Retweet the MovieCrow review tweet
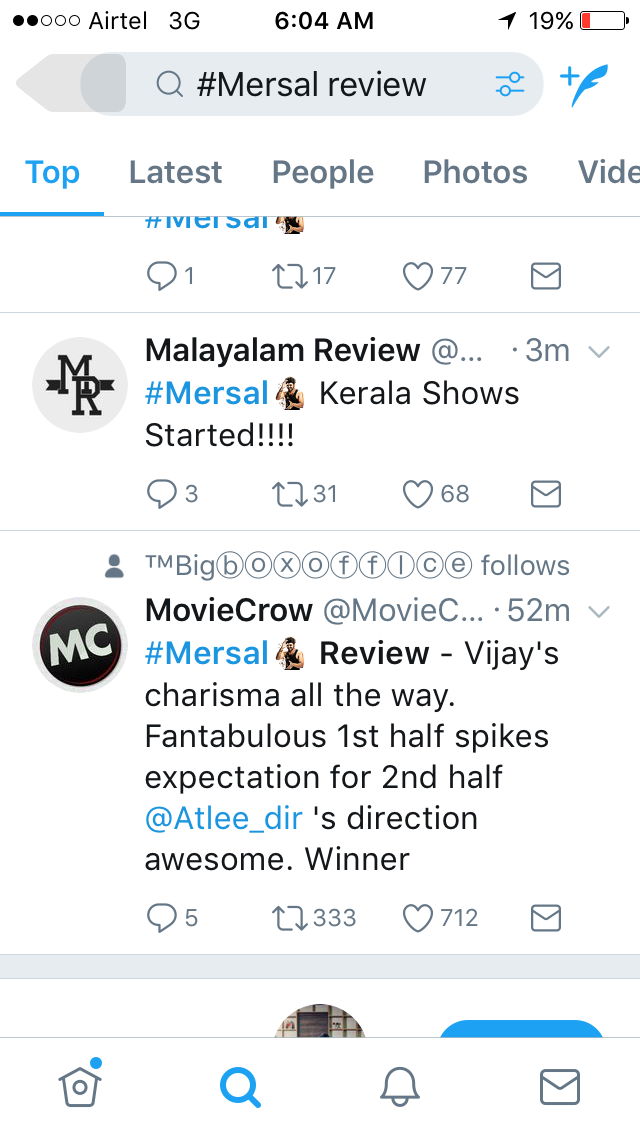The height and width of the screenshot is (1136, 640). click(x=289, y=918)
